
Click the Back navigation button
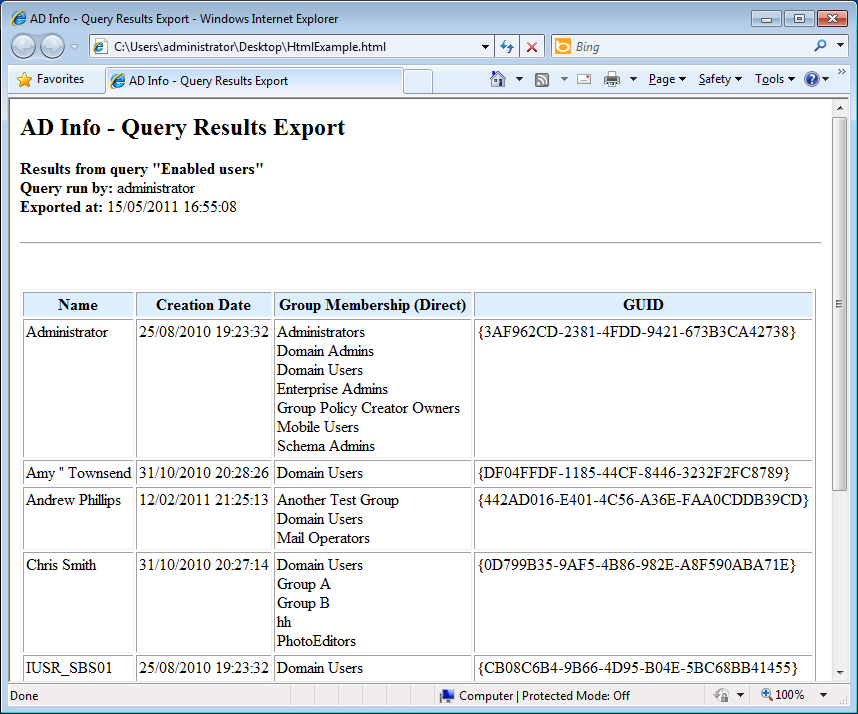[x=25, y=46]
